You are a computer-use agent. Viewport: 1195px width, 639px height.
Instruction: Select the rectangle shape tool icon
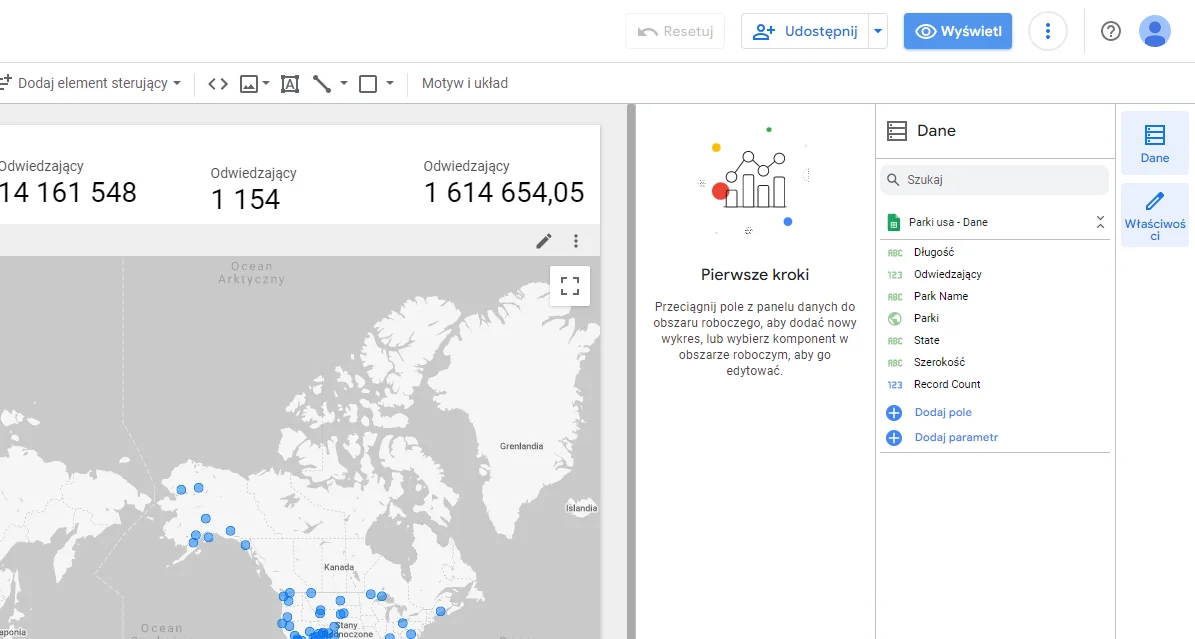click(368, 84)
